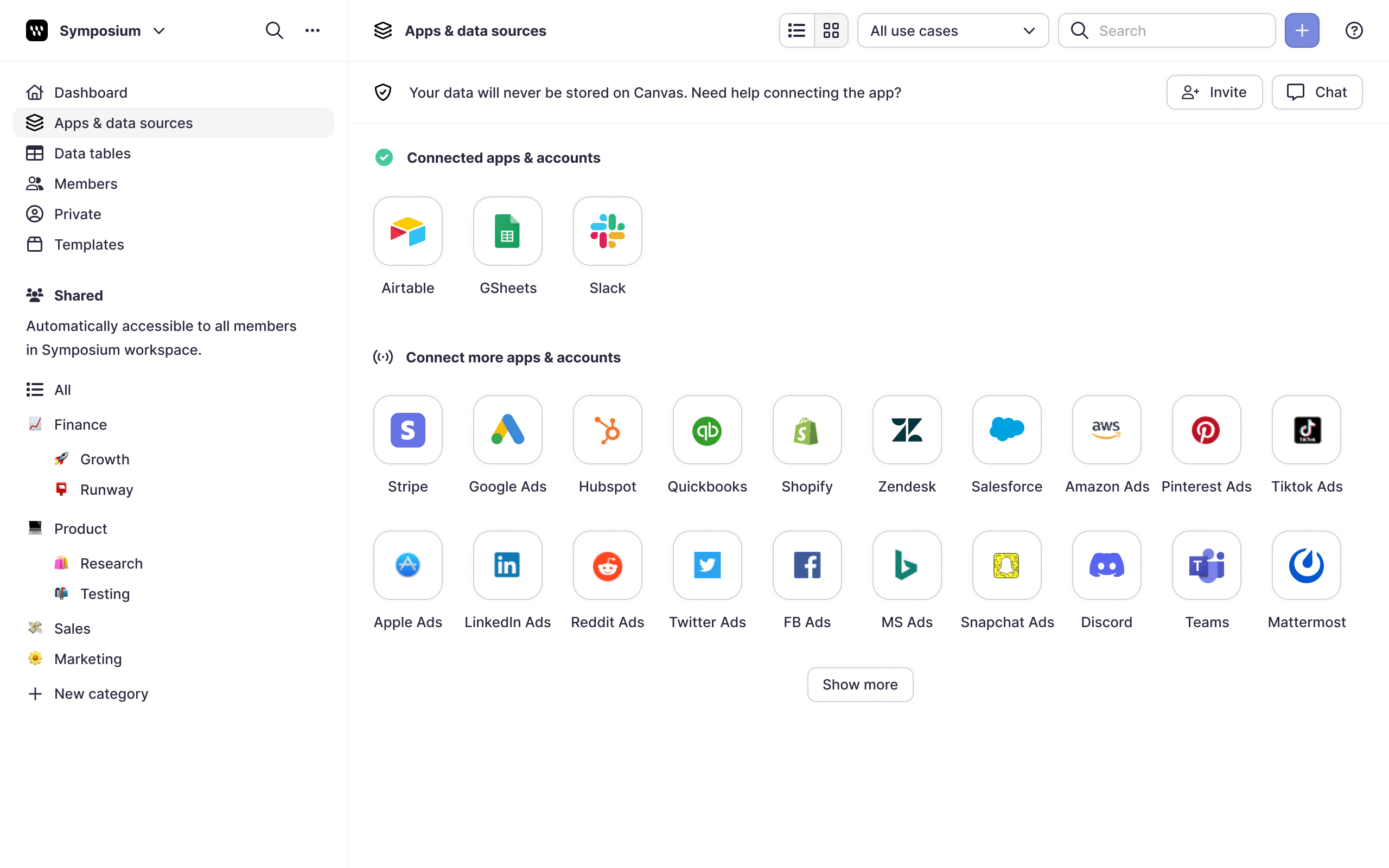Image resolution: width=1389 pixels, height=868 pixels.
Task: Open Data tables
Action: click(173, 152)
